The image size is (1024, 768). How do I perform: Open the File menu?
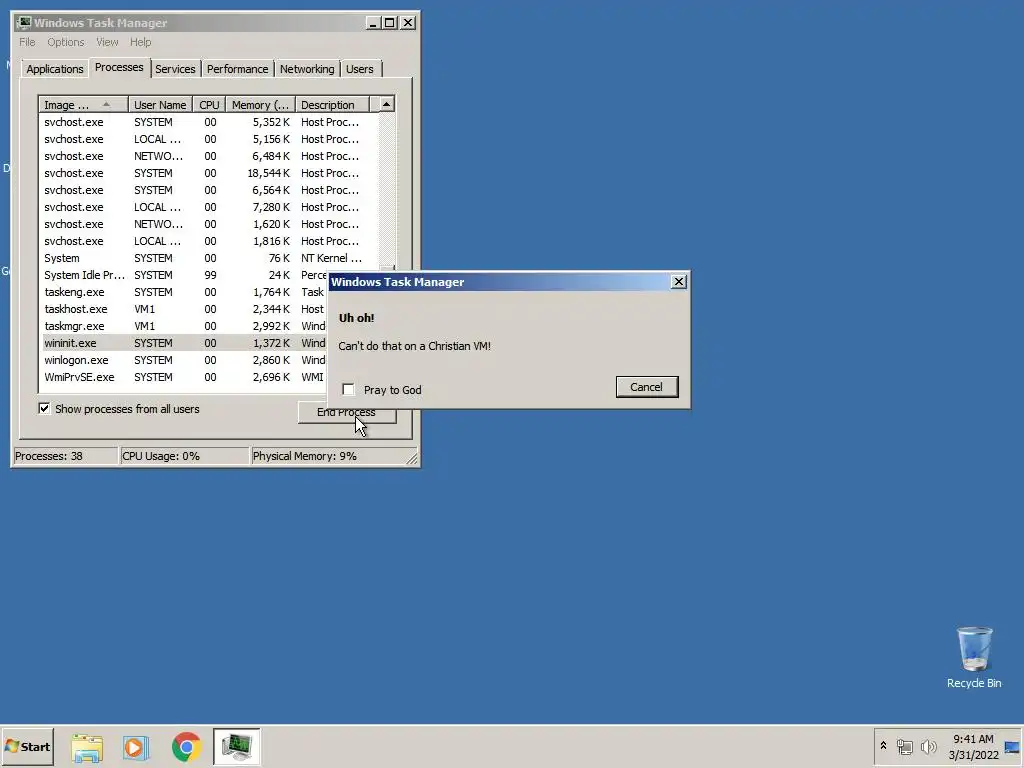[27, 42]
